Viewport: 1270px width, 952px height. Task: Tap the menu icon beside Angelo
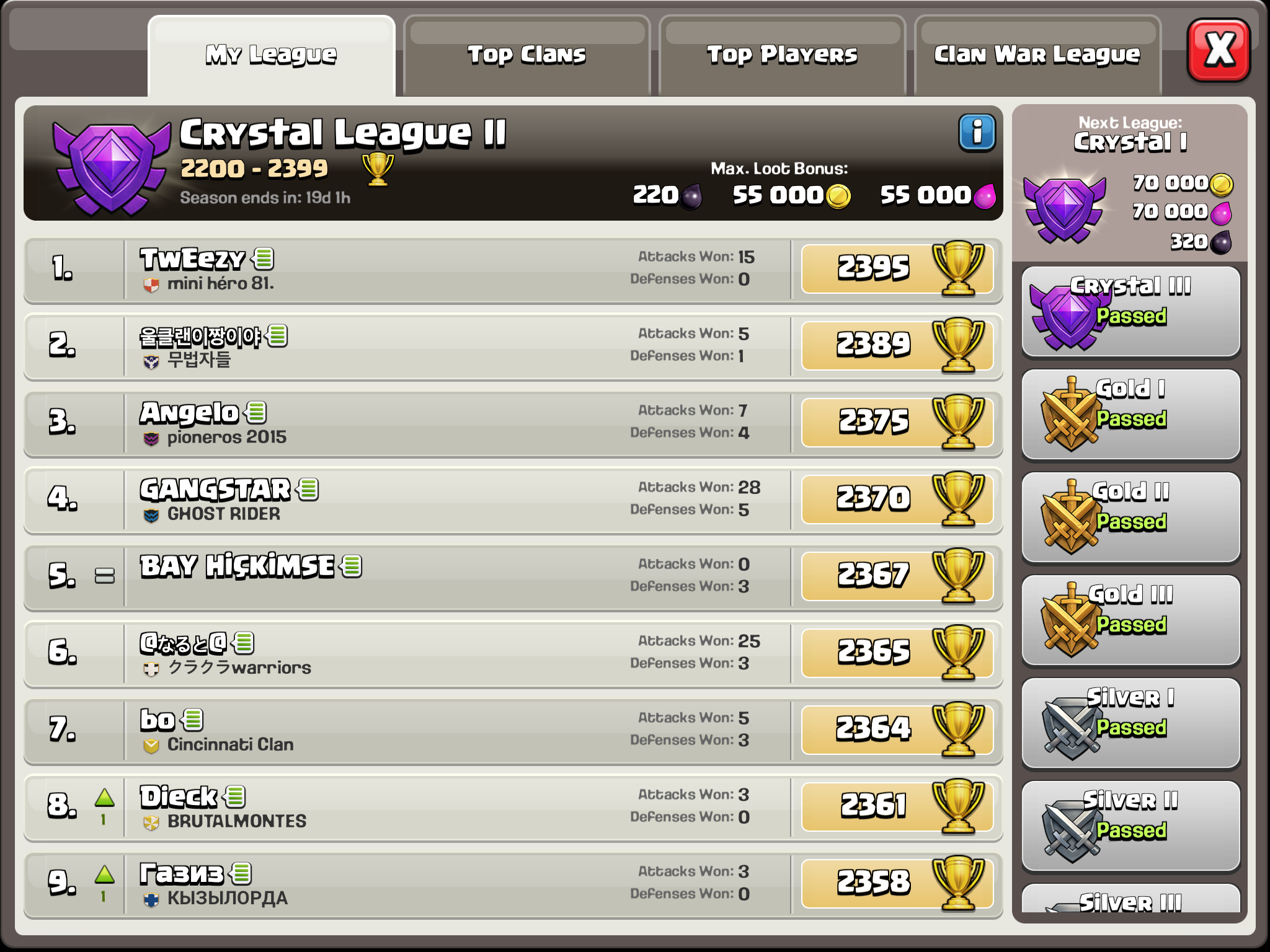[x=256, y=412]
